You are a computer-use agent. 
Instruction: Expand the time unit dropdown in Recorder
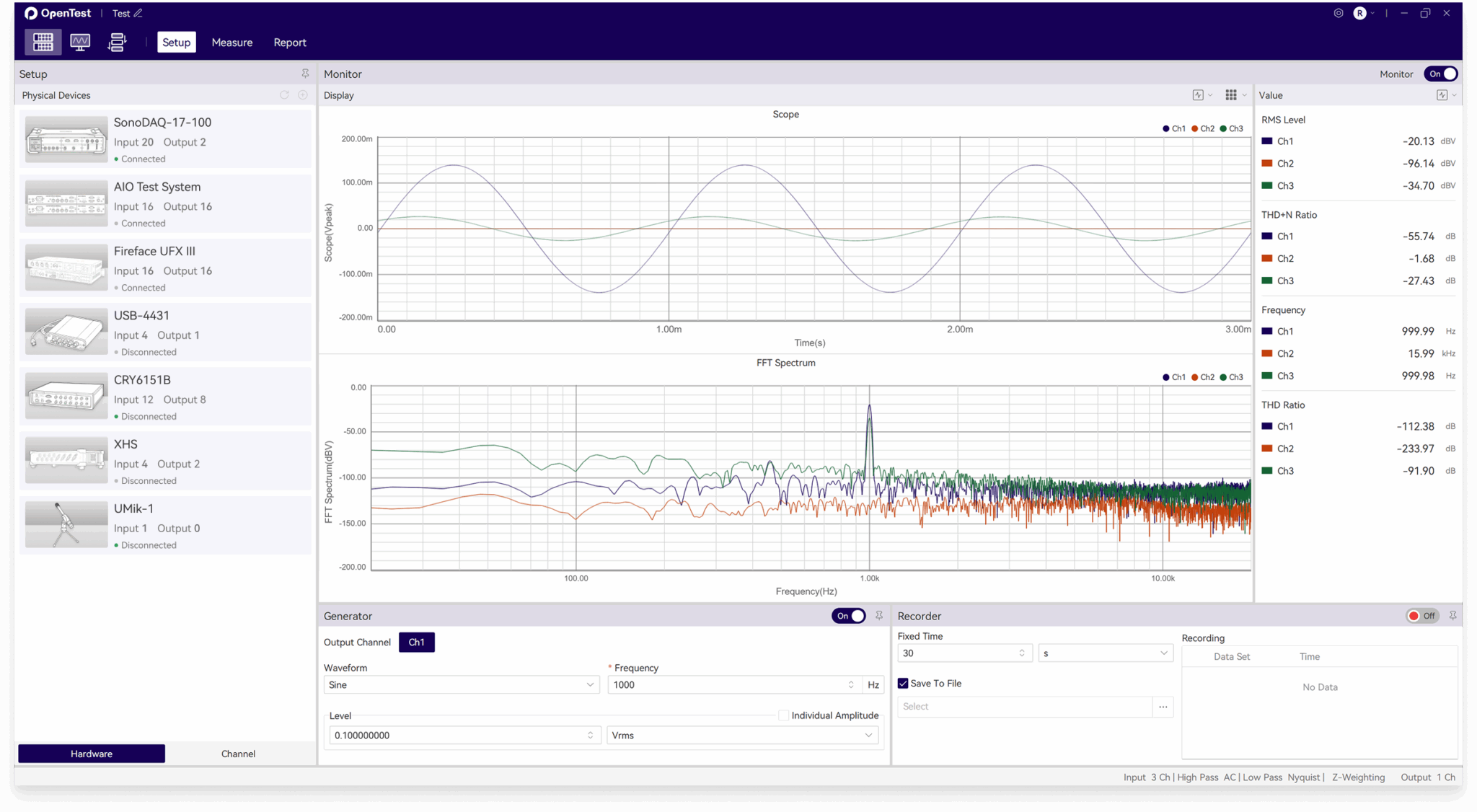(1104, 653)
